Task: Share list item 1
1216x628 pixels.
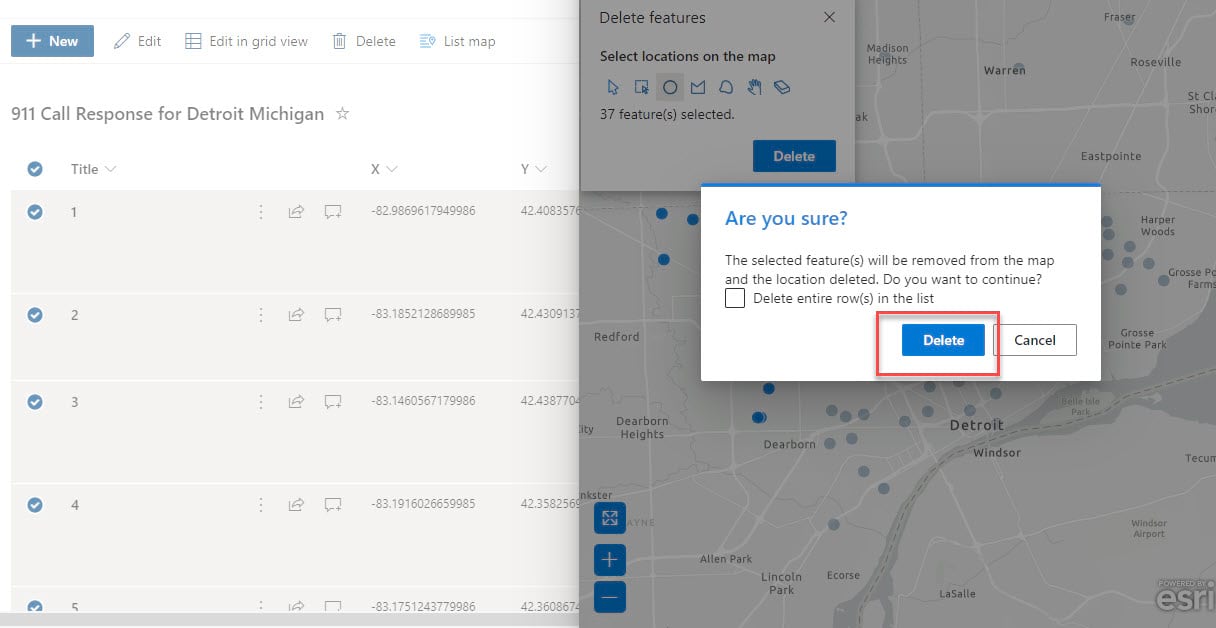Action: point(296,212)
